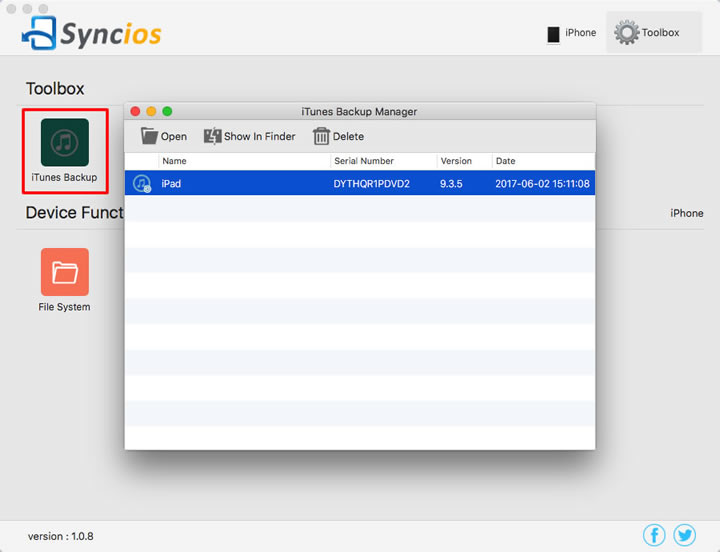Viewport: 720px width, 552px height.
Task: Click the Open button label
Action: [174, 136]
